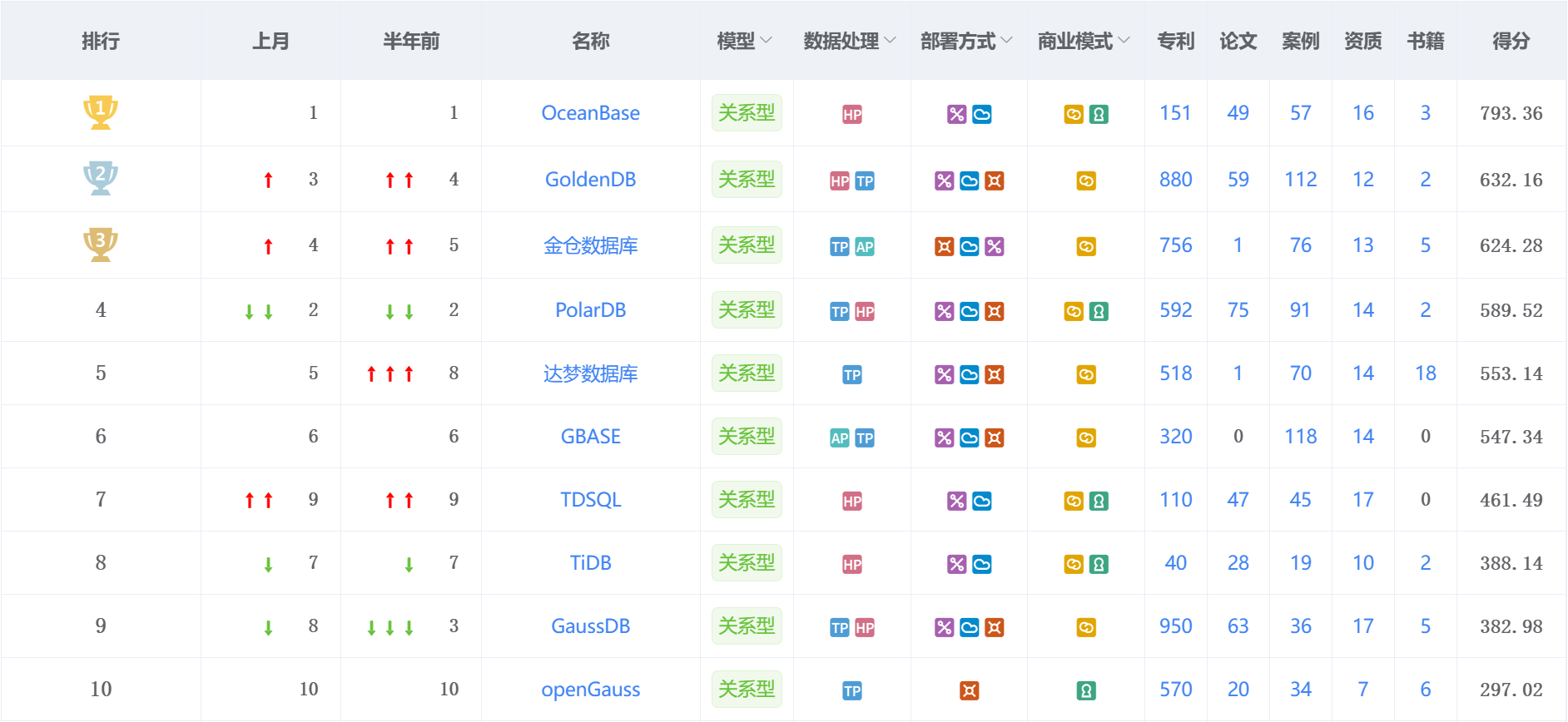Screen dimensions: 1568x722
Task: Click the yellow link icon in the 达梦数据库 row
Action: 1086,375
